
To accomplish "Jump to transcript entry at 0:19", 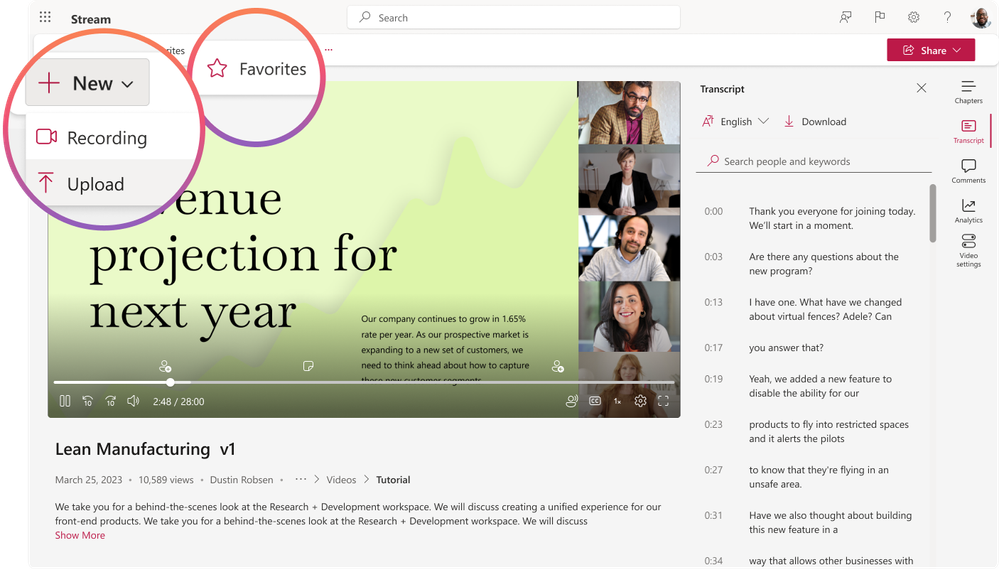I will pos(714,379).
